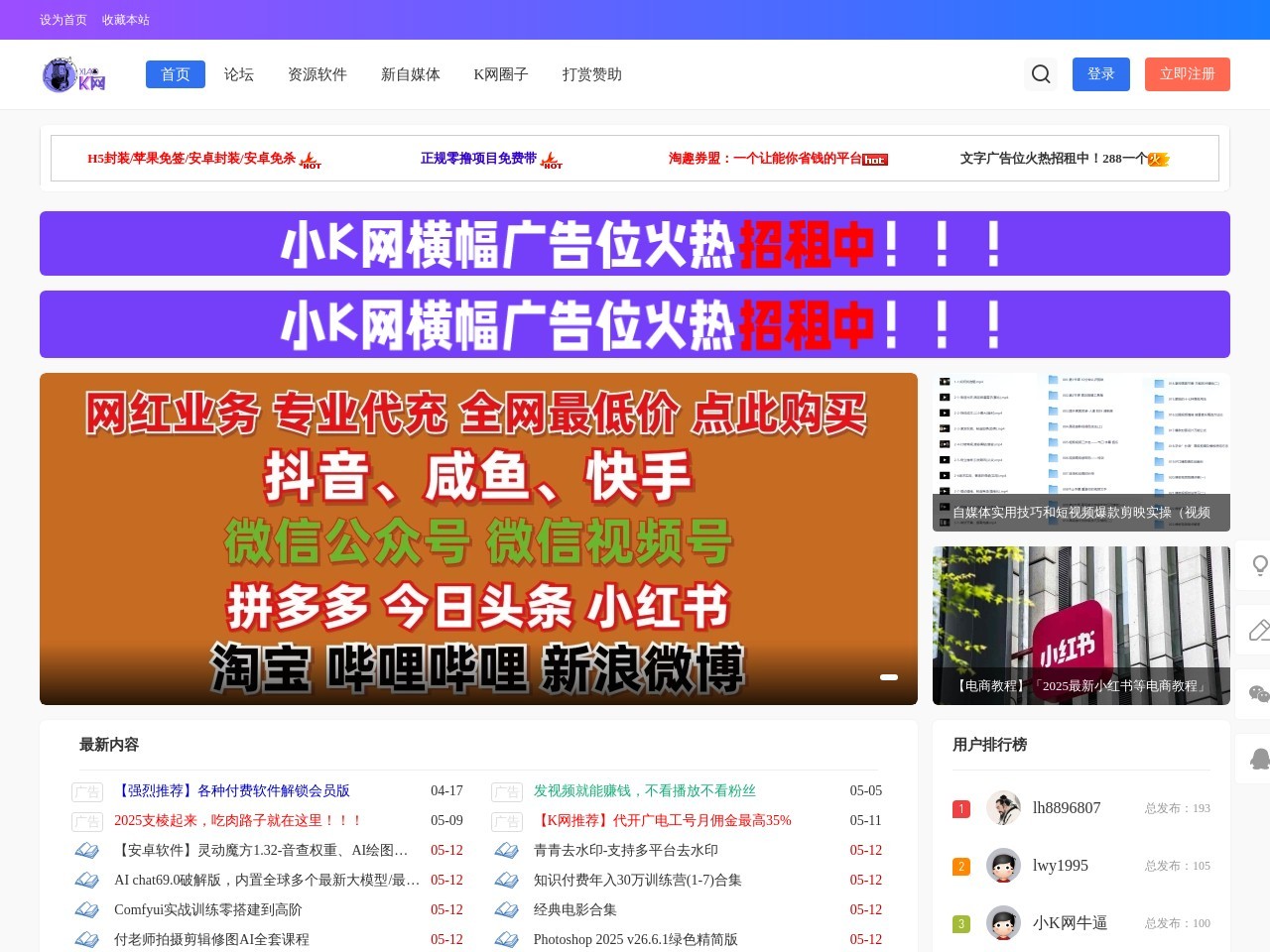The image size is (1270, 952).
Task: Click the 最新内容 section heading
Action: pyautogui.click(x=109, y=745)
